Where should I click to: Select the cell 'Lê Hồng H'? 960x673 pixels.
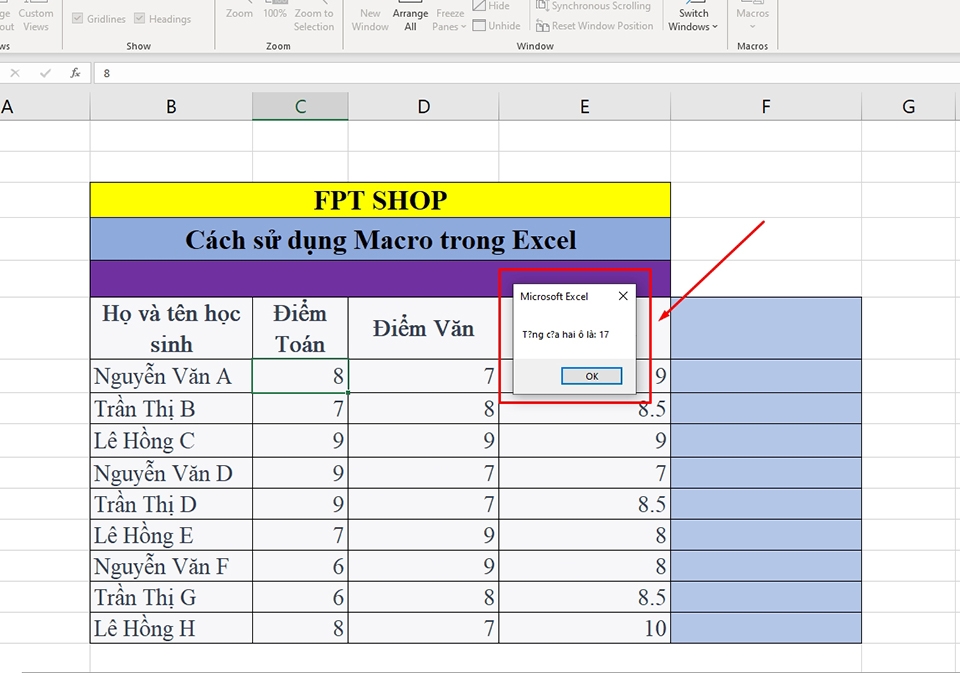pos(171,628)
